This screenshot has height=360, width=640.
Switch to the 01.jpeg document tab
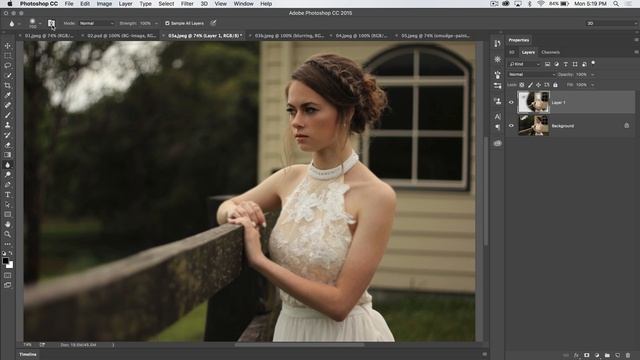[x=49, y=36]
